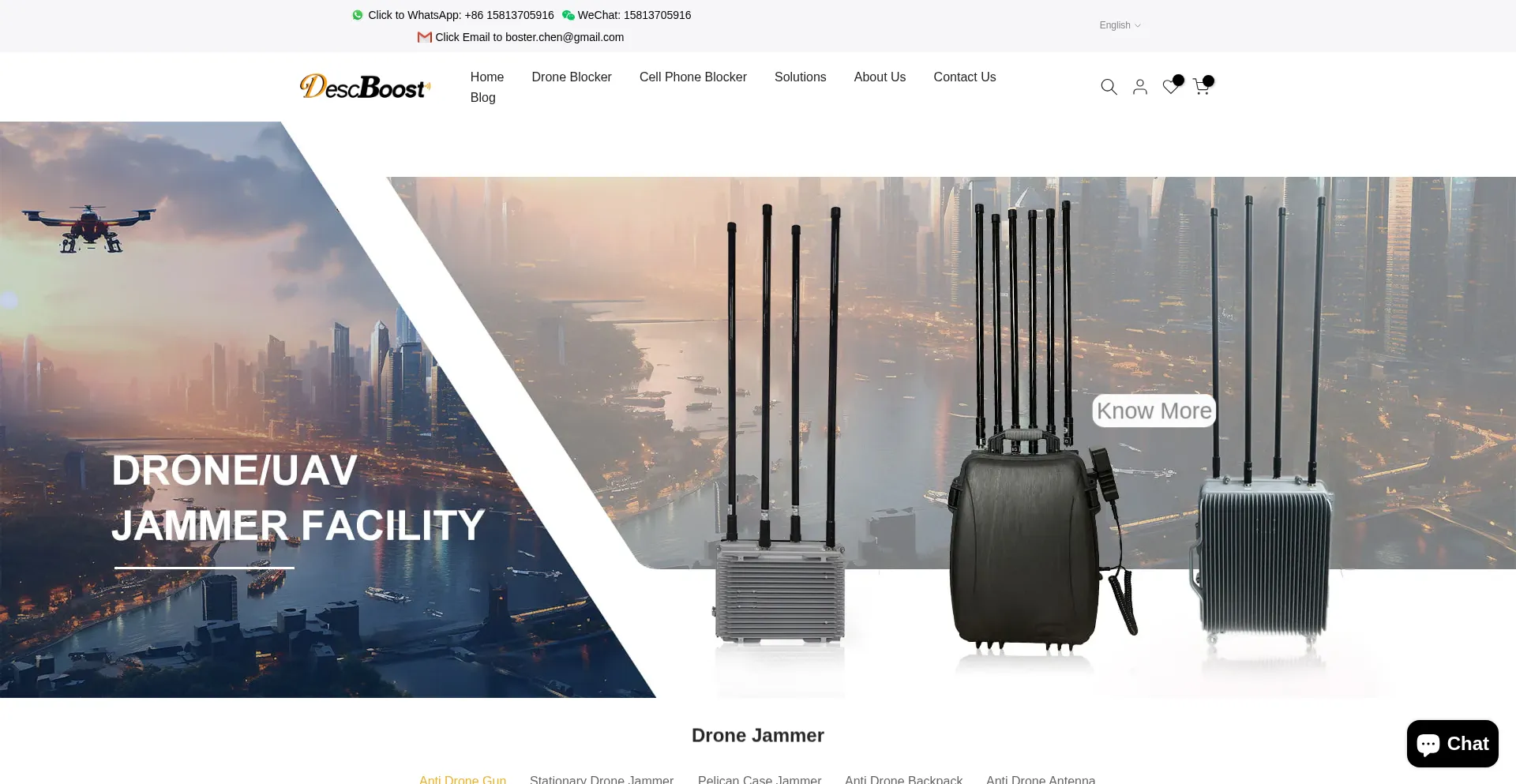Select the Anti Drone Gun tab
Image resolution: width=1516 pixels, height=784 pixels.
[463, 778]
